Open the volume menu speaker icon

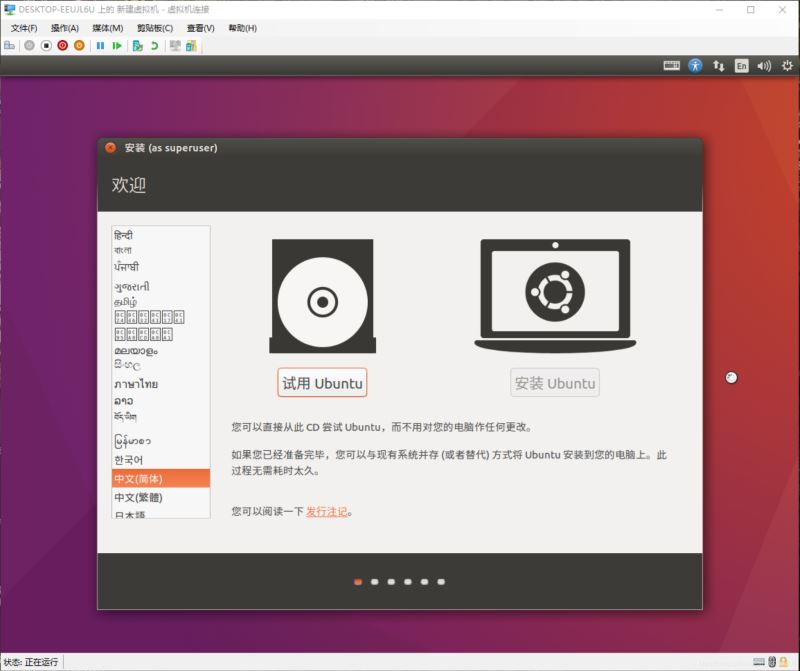763,64
